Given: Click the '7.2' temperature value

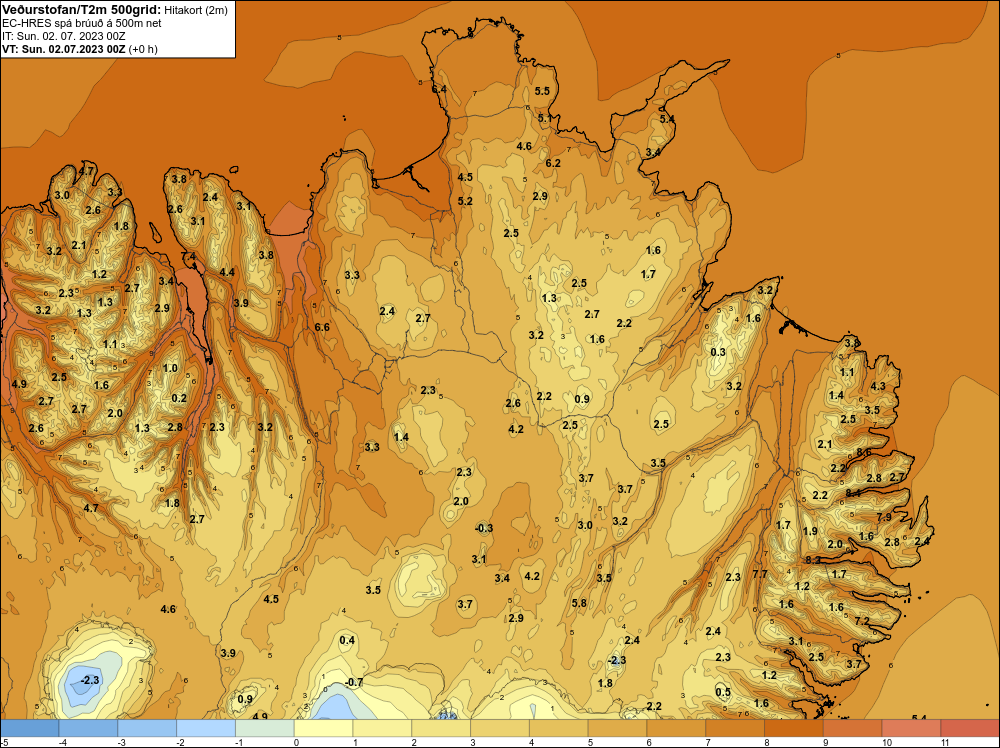Looking at the screenshot, I should pyautogui.click(x=862, y=621).
